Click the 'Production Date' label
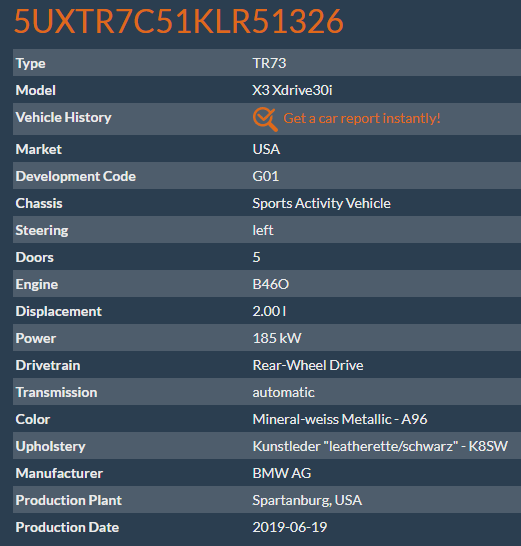The width and height of the screenshot is (521, 546). coord(67,527)
